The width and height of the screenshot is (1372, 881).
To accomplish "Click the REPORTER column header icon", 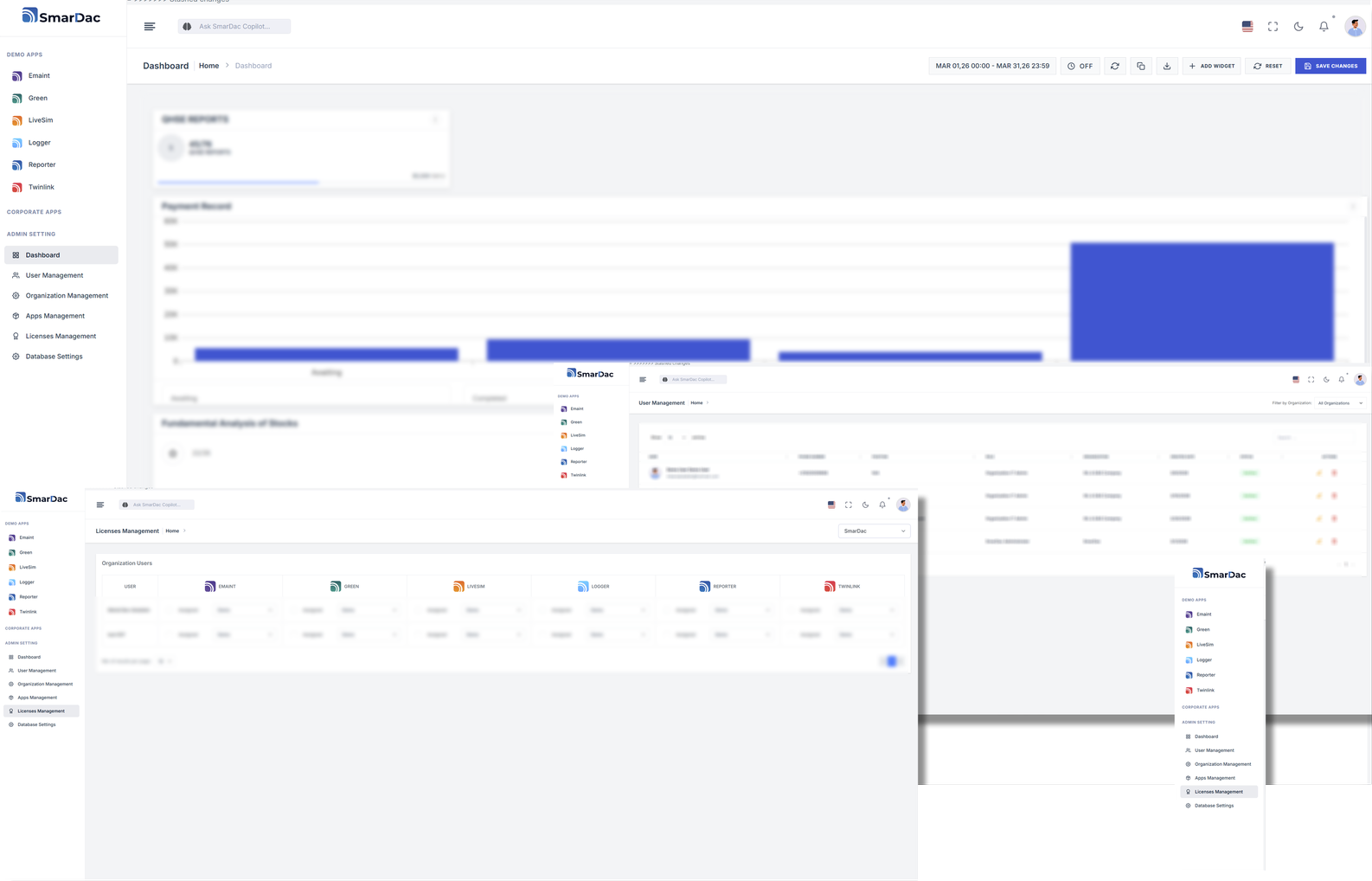I will (705, 587).
